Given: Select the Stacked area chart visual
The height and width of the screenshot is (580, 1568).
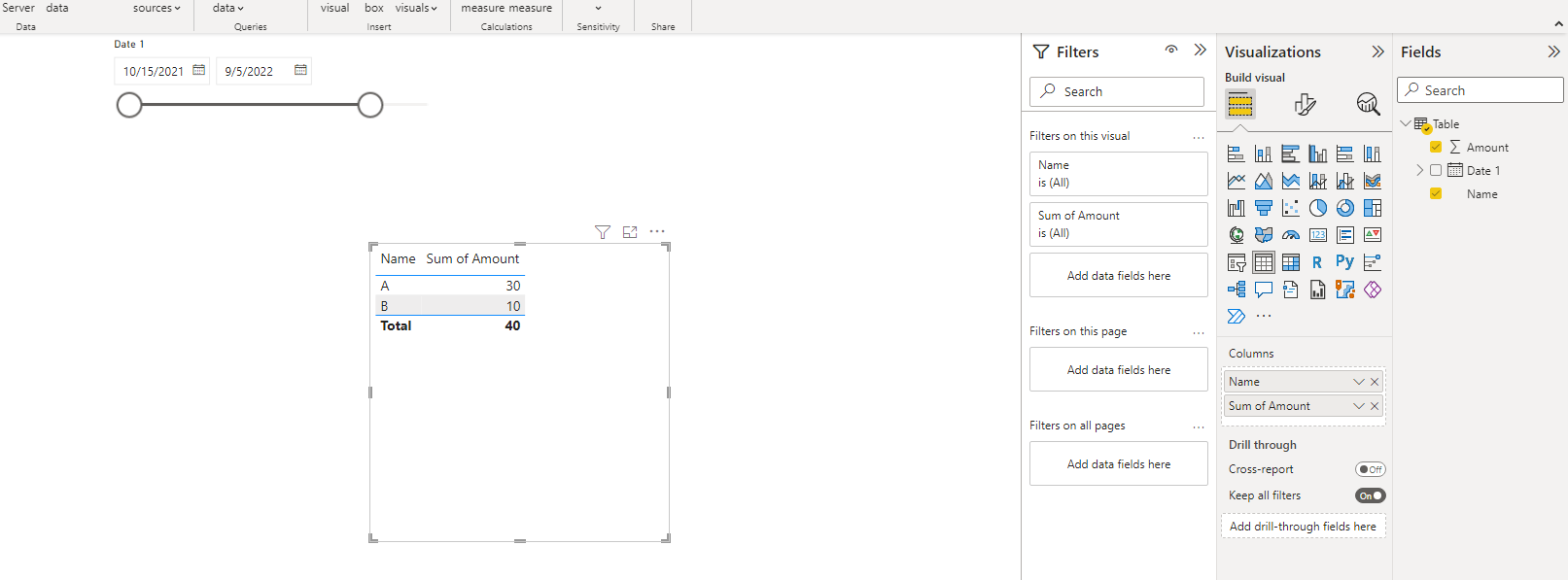Looking at the screenshot, I should (x=1290, y=181).
